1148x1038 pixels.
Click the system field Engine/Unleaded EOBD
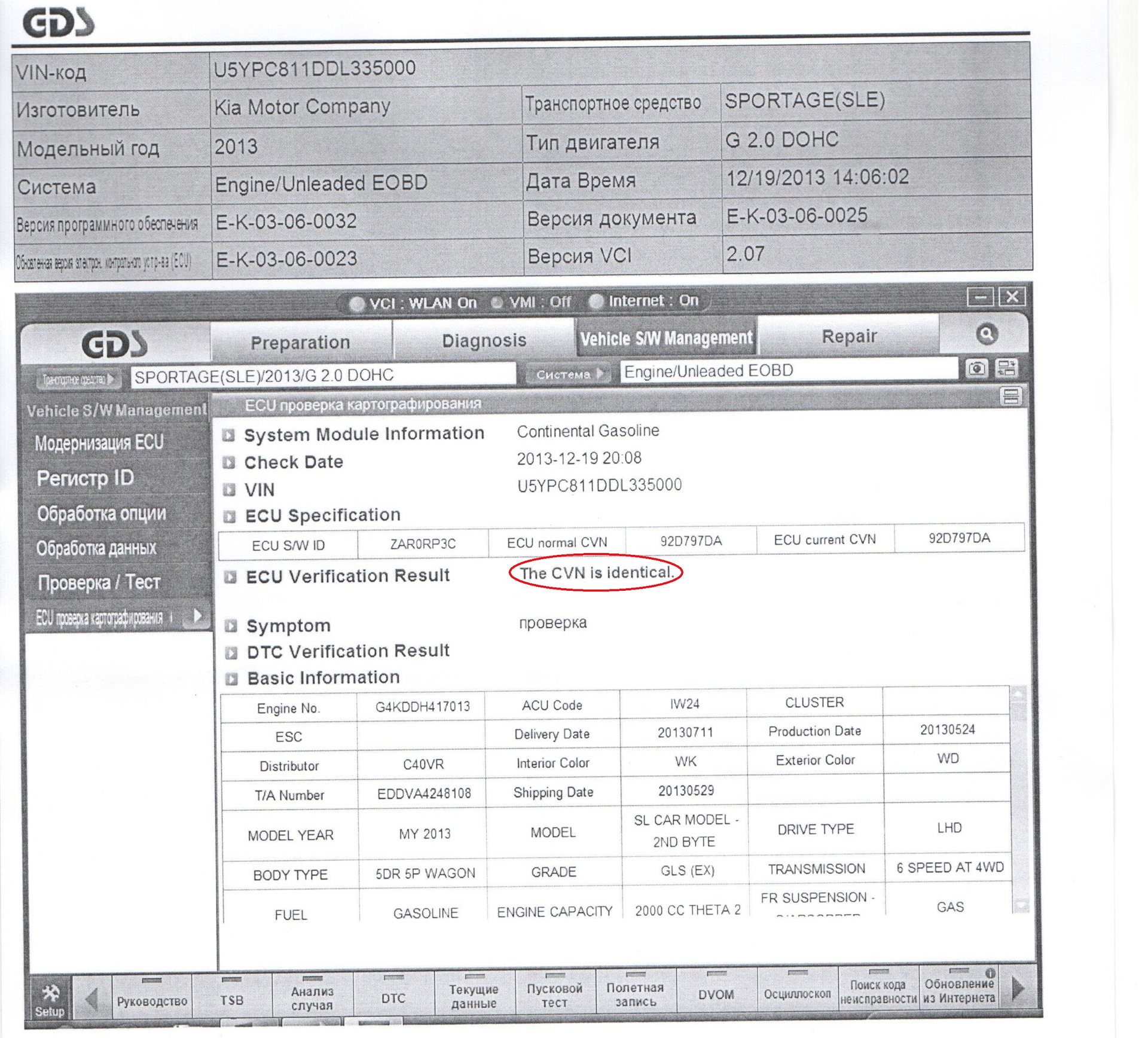(789, 371)
